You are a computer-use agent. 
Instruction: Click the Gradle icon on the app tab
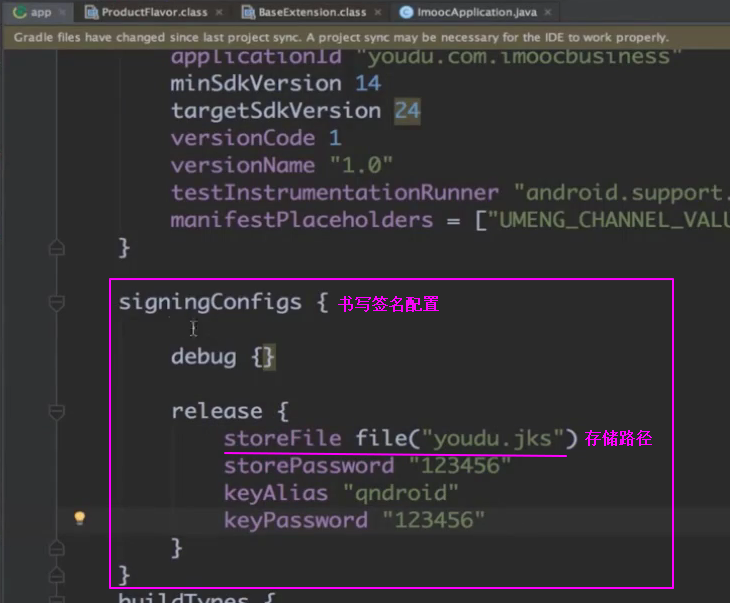[x=18, y=12]
